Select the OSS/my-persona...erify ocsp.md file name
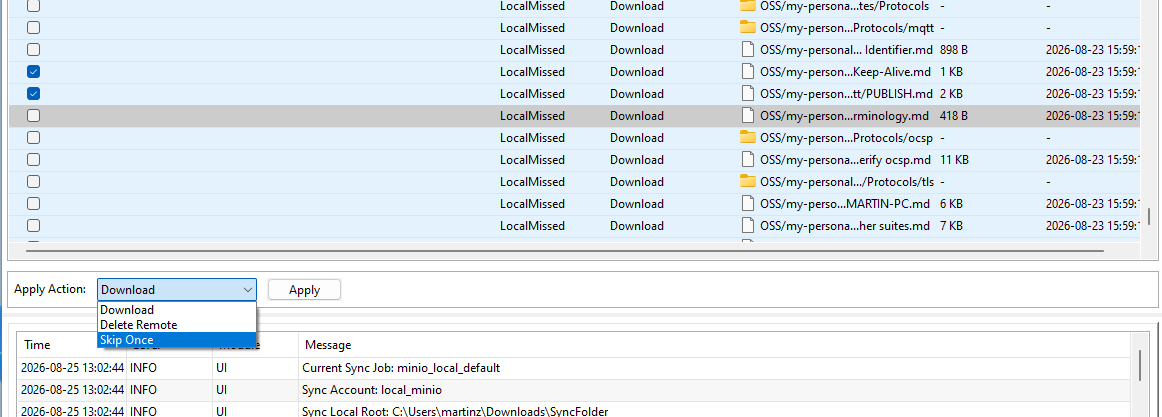The height and width of the screenshot is (417, 1162). 846,160
